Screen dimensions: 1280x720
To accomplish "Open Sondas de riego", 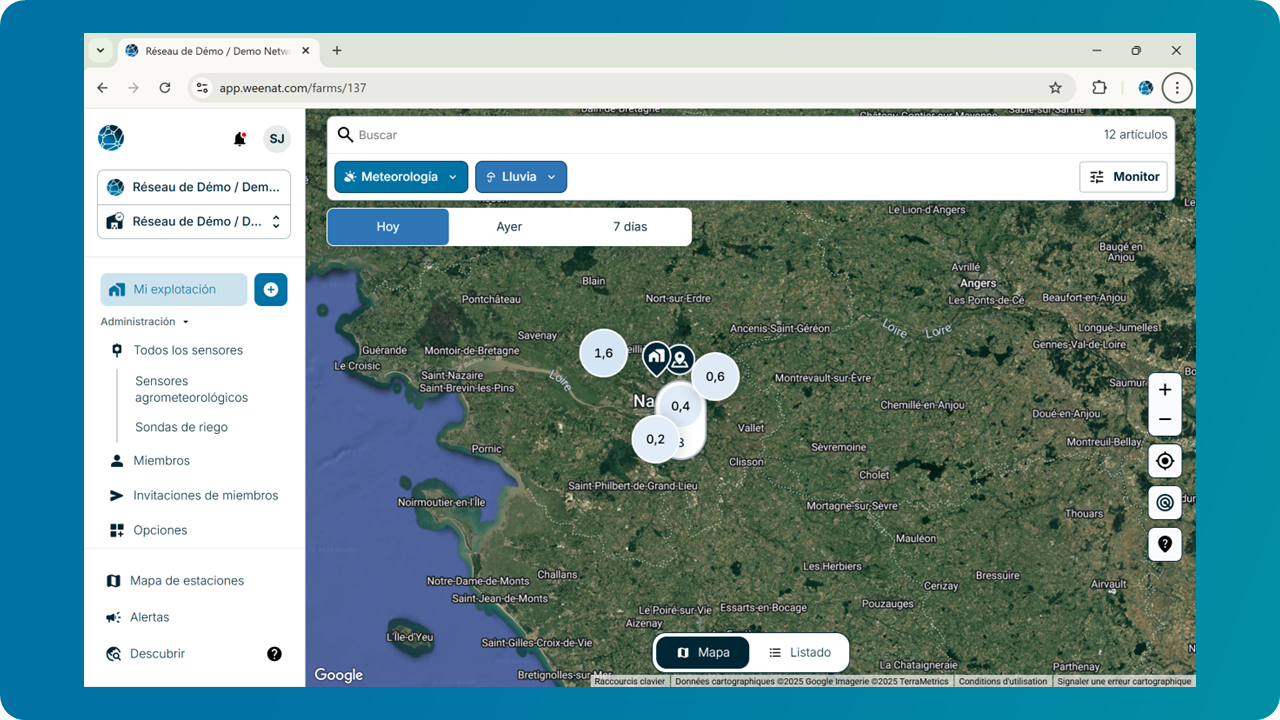I will [x=182, y=427].
